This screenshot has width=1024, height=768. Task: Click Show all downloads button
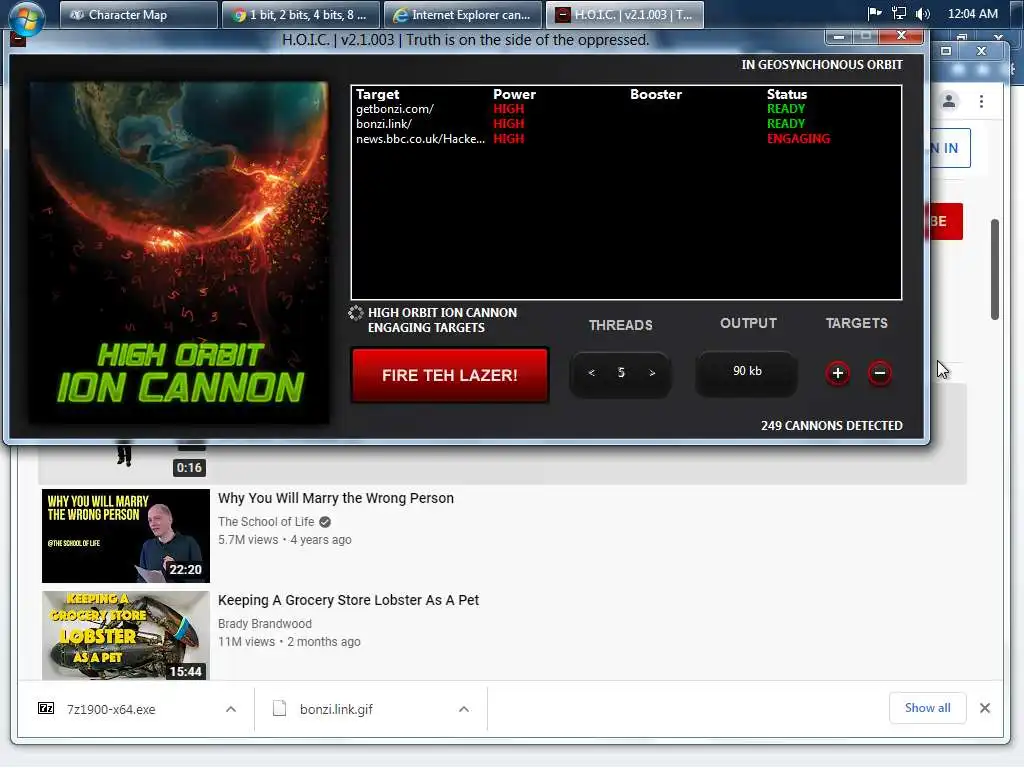[927, 708]
